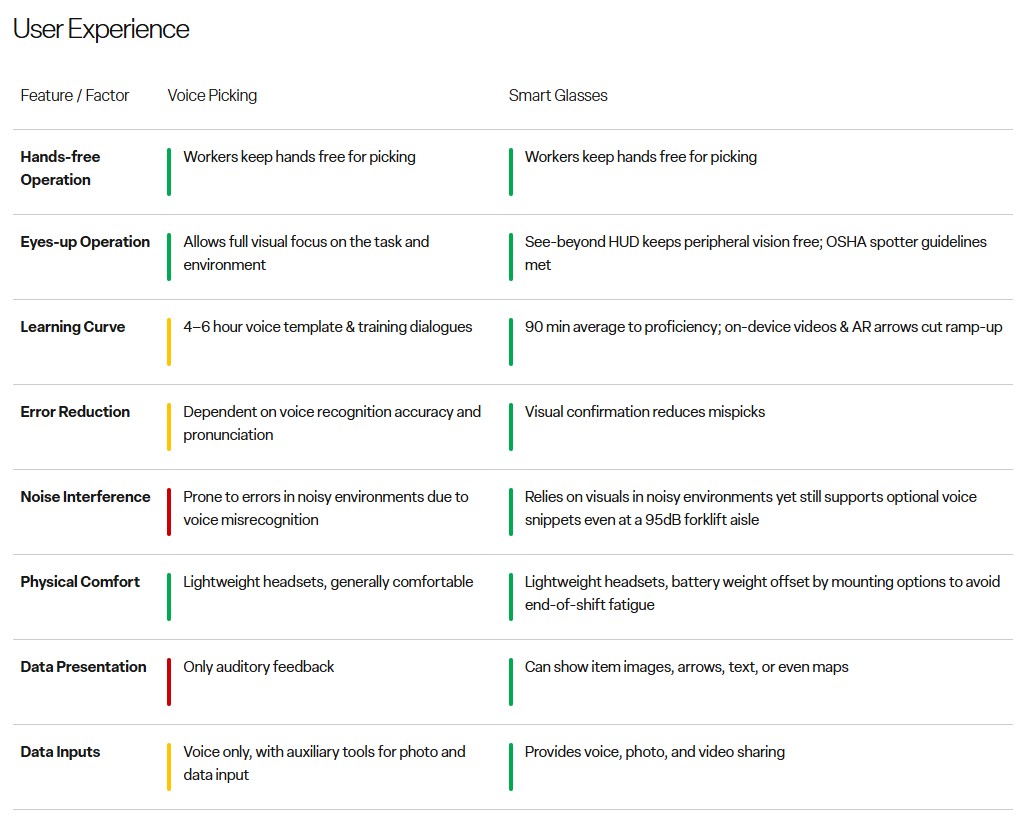Click green bar beside Visual confirmation reduces mispicks
Screen dimensions: 1036x825
[x=511, y=427]
